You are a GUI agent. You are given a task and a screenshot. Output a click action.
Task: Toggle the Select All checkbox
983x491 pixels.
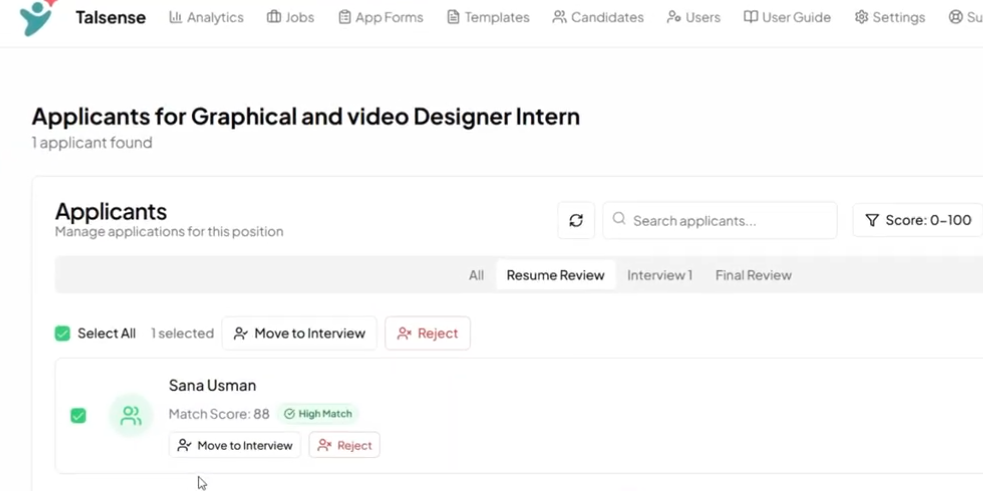(x=63, y=333)
